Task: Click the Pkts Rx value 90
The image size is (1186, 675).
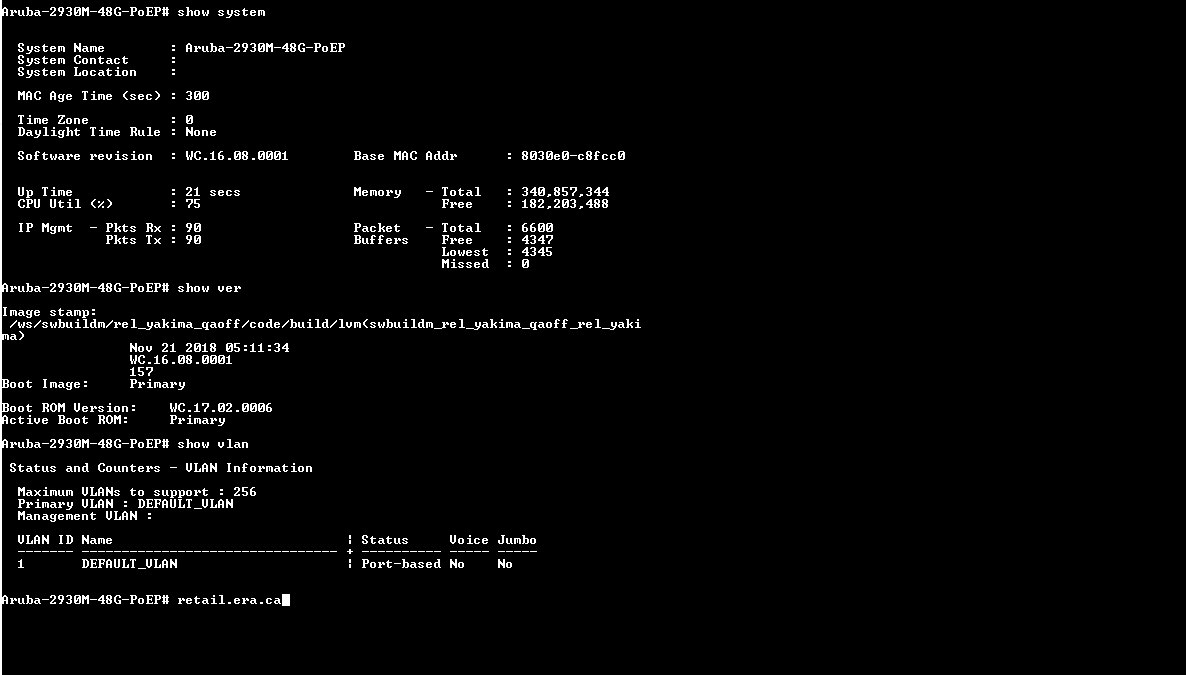Action: [x=193, y=228]
